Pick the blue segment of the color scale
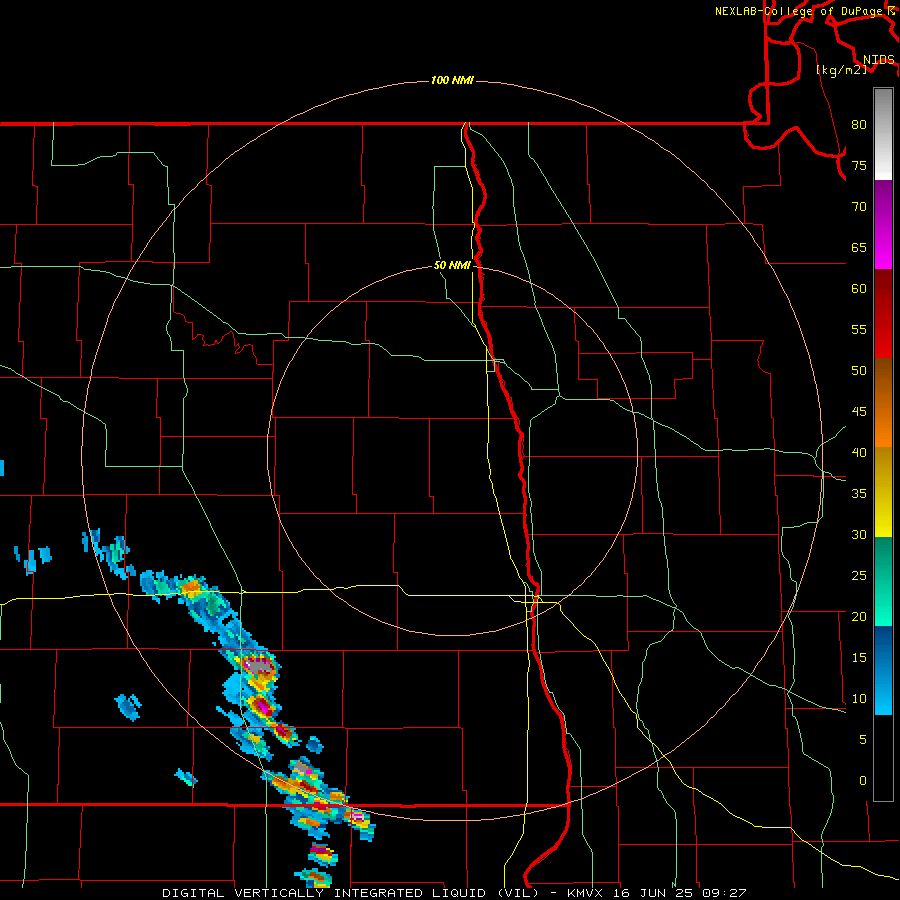 click(x=883, y=670)
